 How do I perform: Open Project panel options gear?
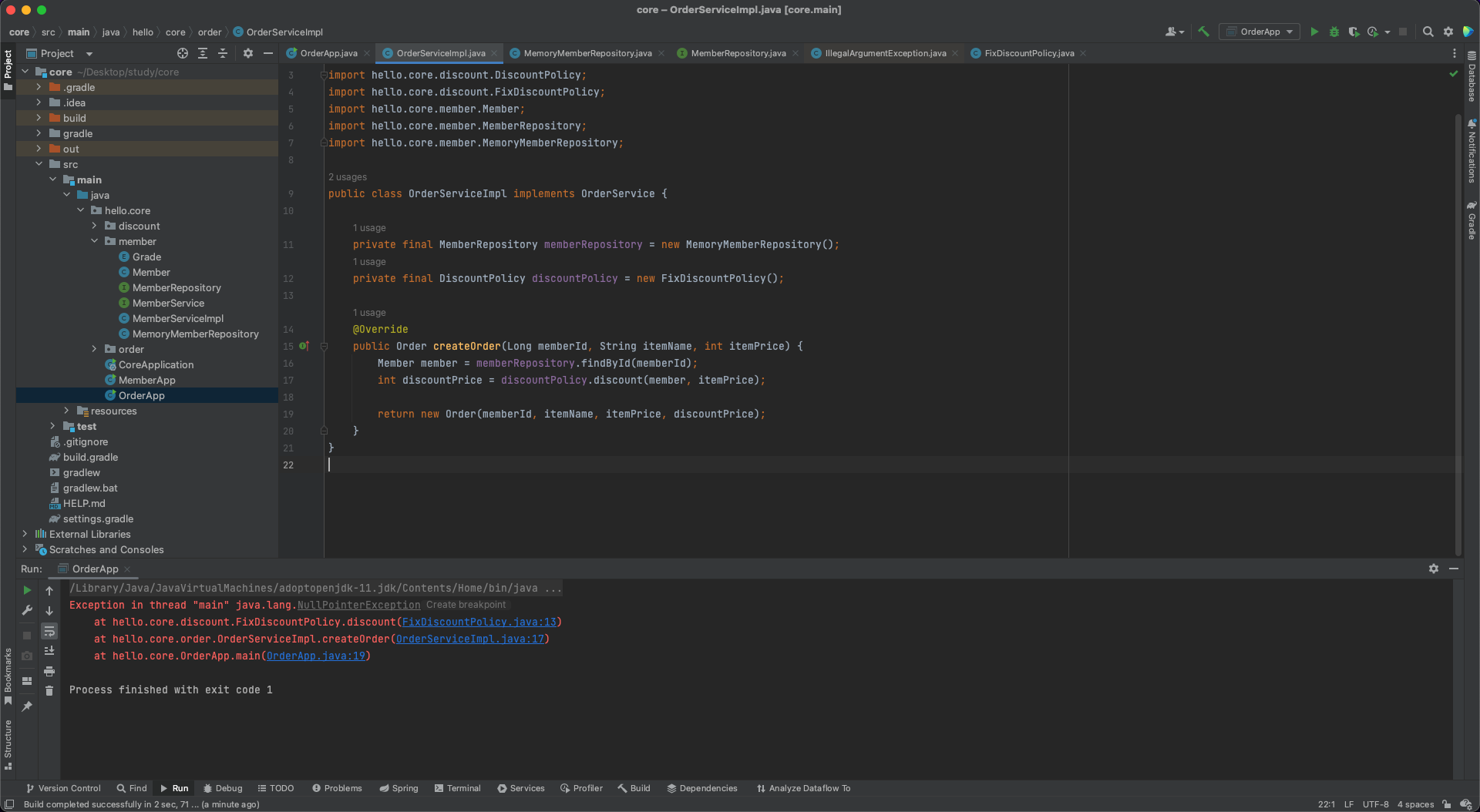click(x=247, y=53)
